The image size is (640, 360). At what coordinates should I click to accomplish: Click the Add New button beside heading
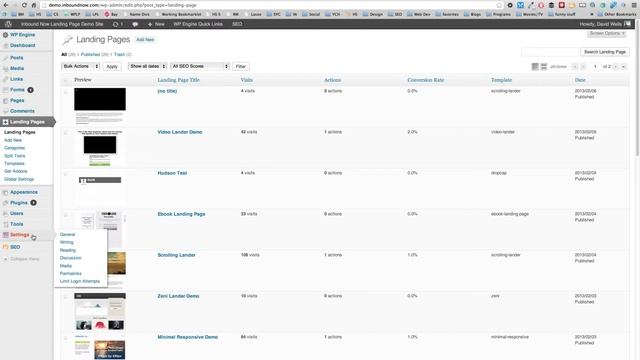(145, 40)
